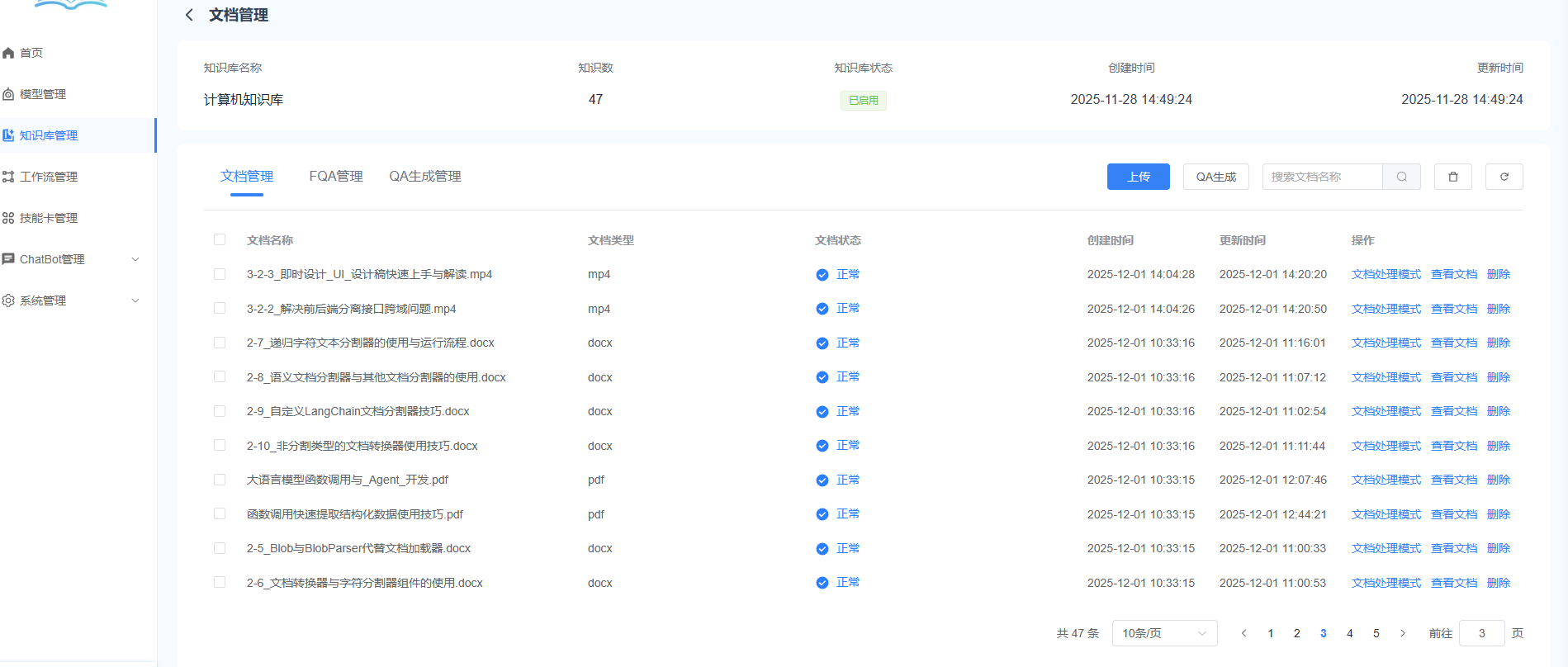This screenshot has height=667, width=1568.
Task: Click the search magnifier icon
Action: [1401, 177]
